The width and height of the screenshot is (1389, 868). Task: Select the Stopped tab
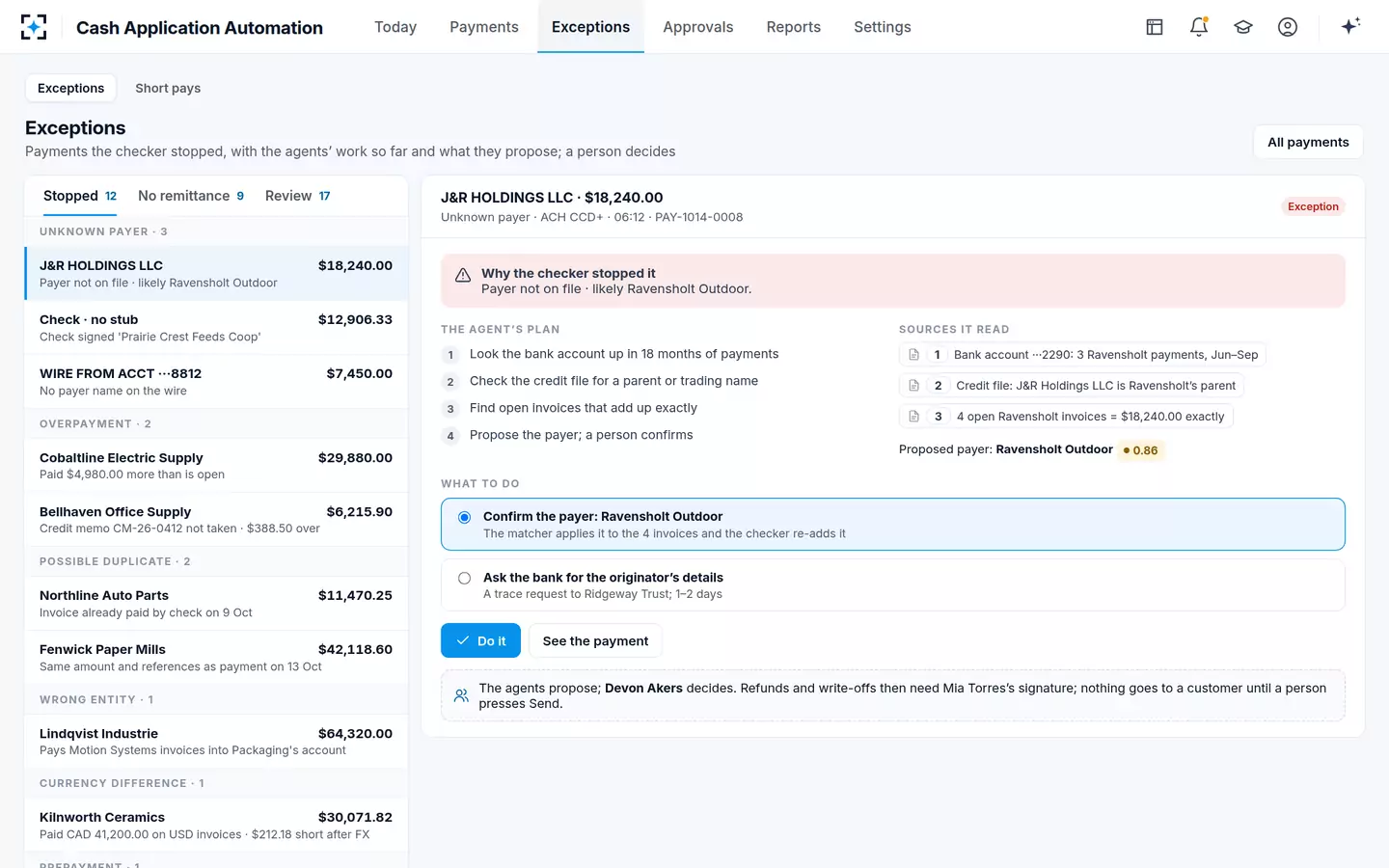click(x=80, y=196)
